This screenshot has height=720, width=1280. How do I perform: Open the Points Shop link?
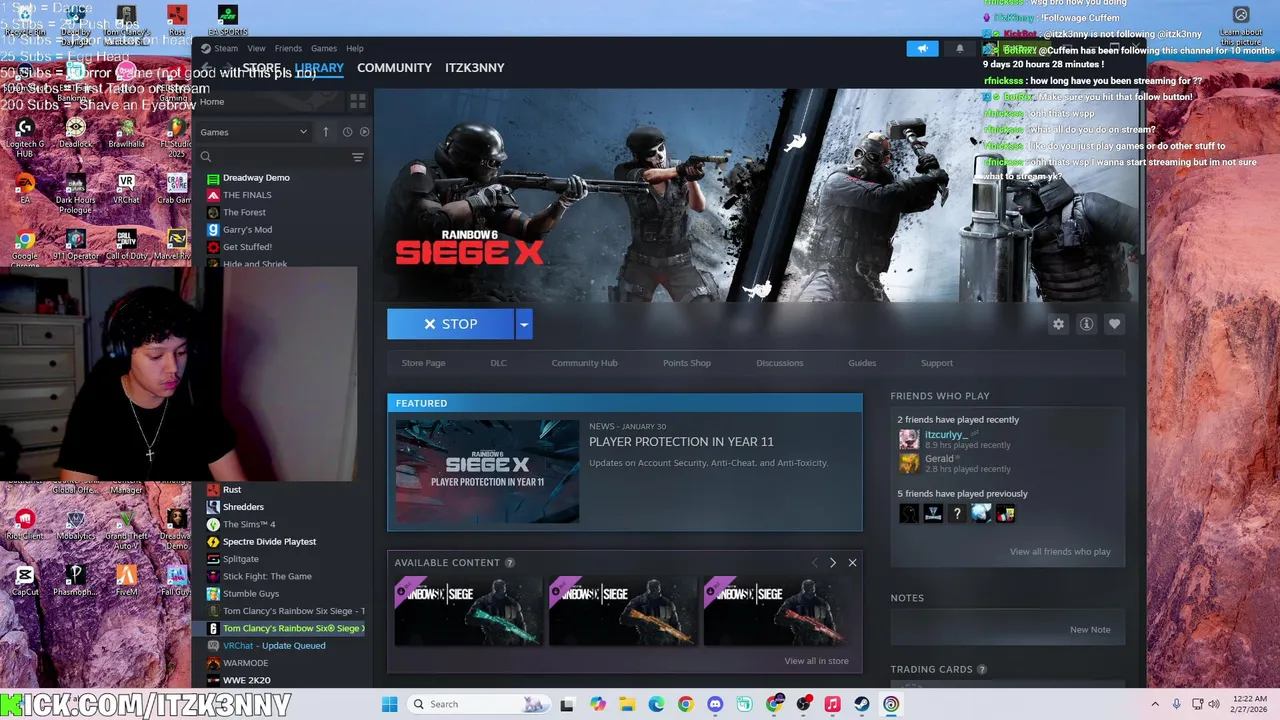point(687,363)
